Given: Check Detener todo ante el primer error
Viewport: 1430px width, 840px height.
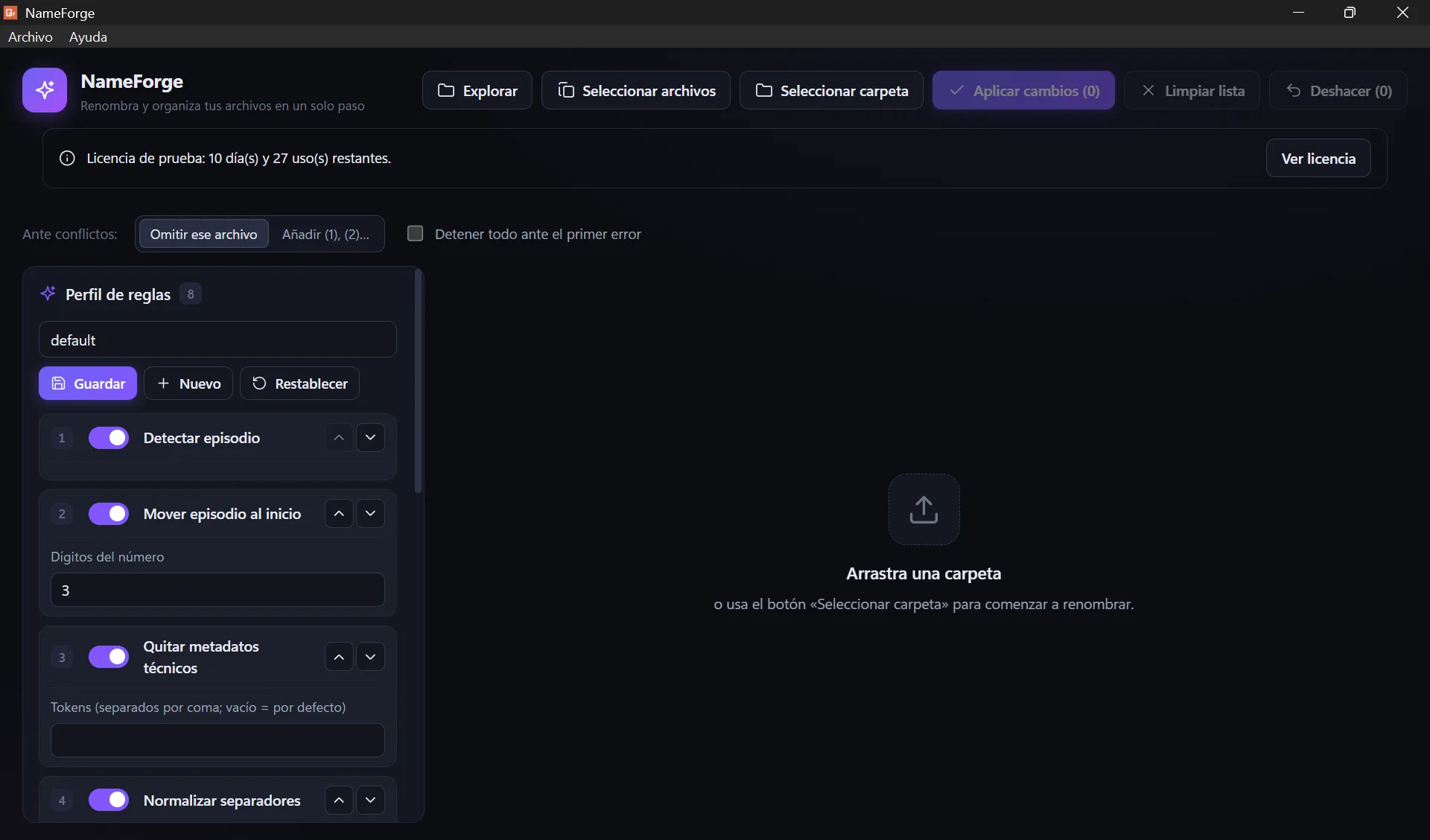Looking at the screenshot, I should point(416,233).
